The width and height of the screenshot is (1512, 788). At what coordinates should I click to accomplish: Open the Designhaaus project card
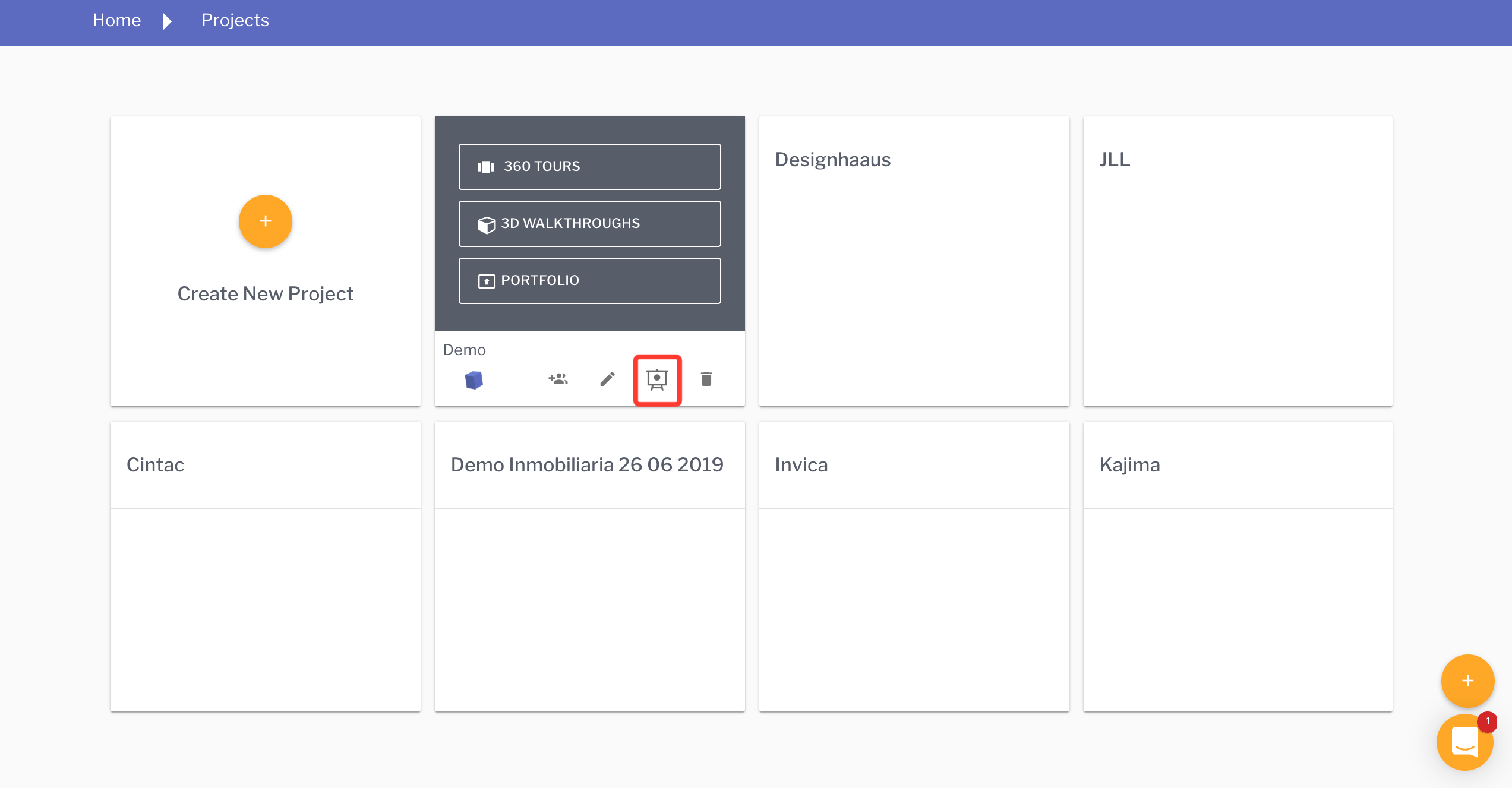914,261
